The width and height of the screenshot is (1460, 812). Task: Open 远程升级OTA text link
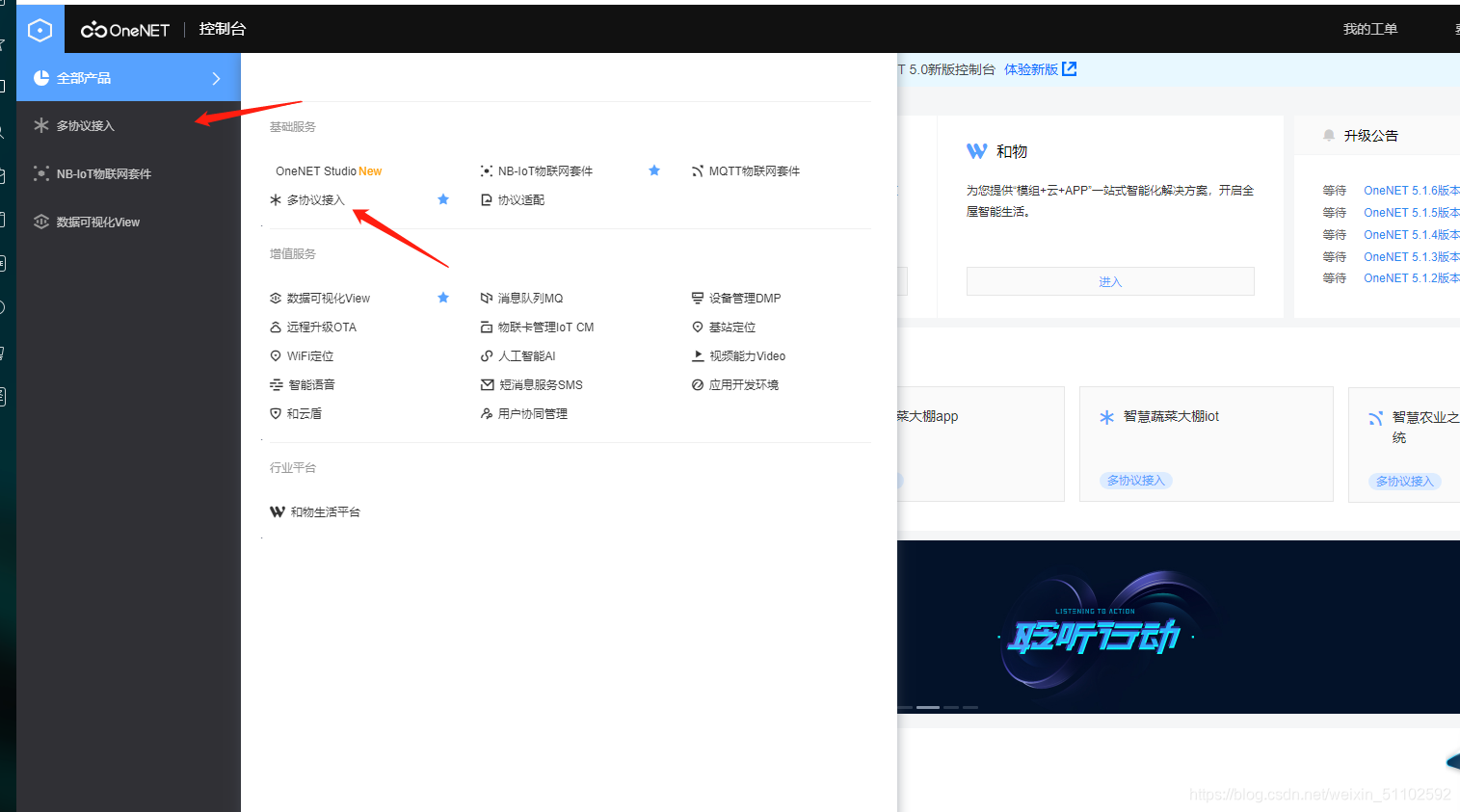tap(322, 327)
